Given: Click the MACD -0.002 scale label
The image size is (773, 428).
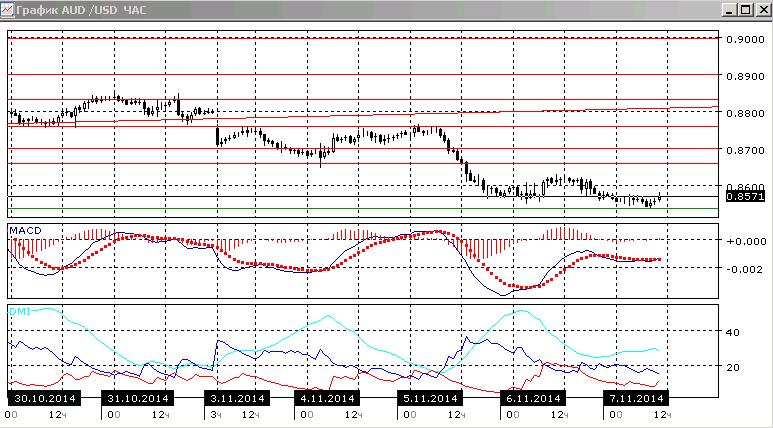Looking at the screenshot, I should 745,269.
